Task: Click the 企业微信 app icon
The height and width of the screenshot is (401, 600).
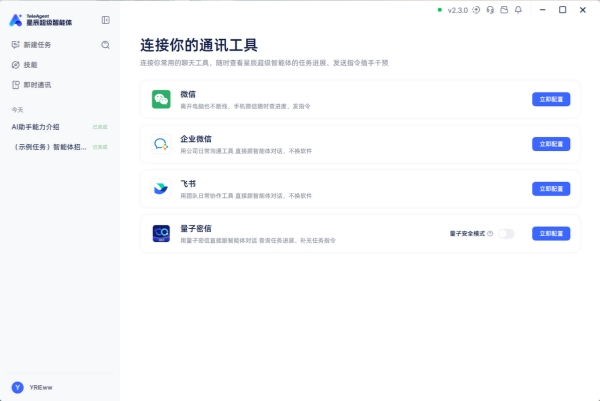Action: (x=161, y=144)
